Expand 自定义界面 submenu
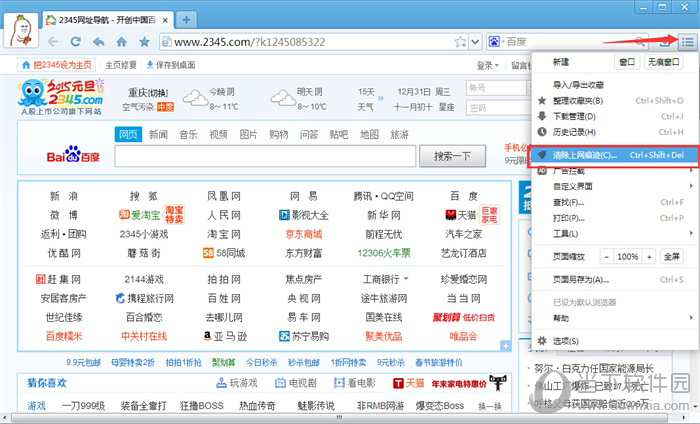 coord(615,186)
